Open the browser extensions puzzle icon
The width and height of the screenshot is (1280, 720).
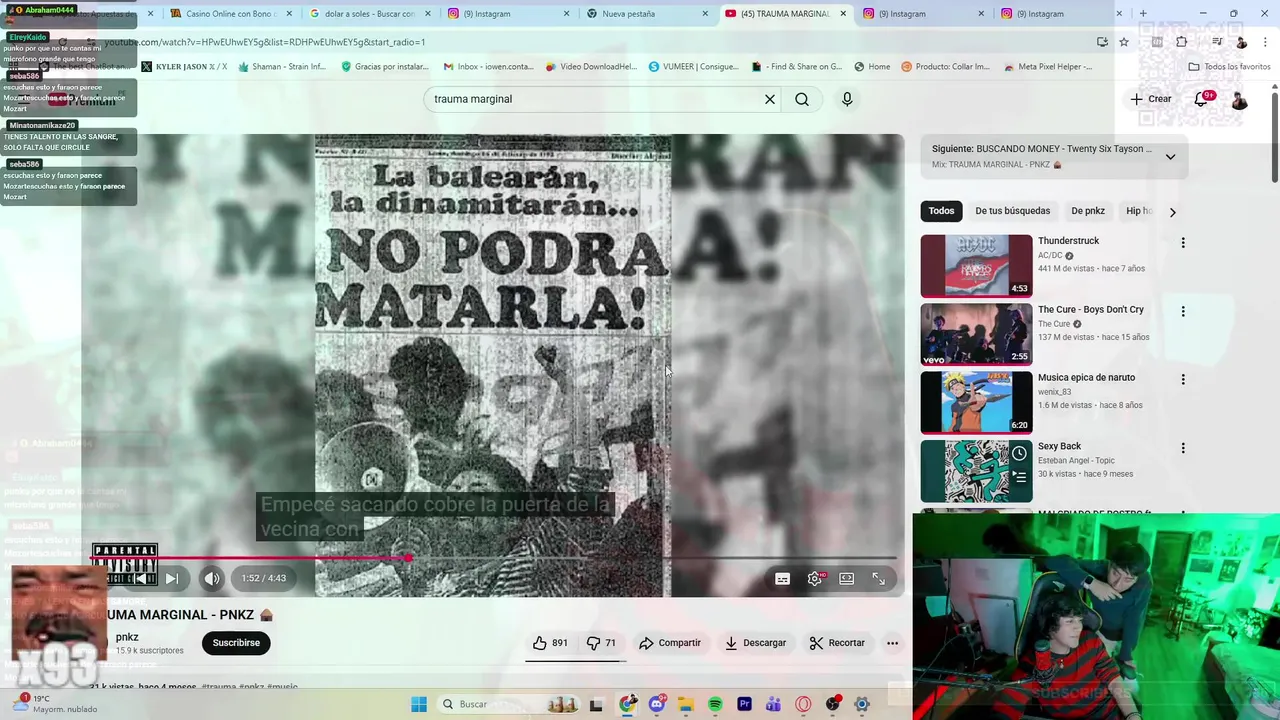[1182, 42]
